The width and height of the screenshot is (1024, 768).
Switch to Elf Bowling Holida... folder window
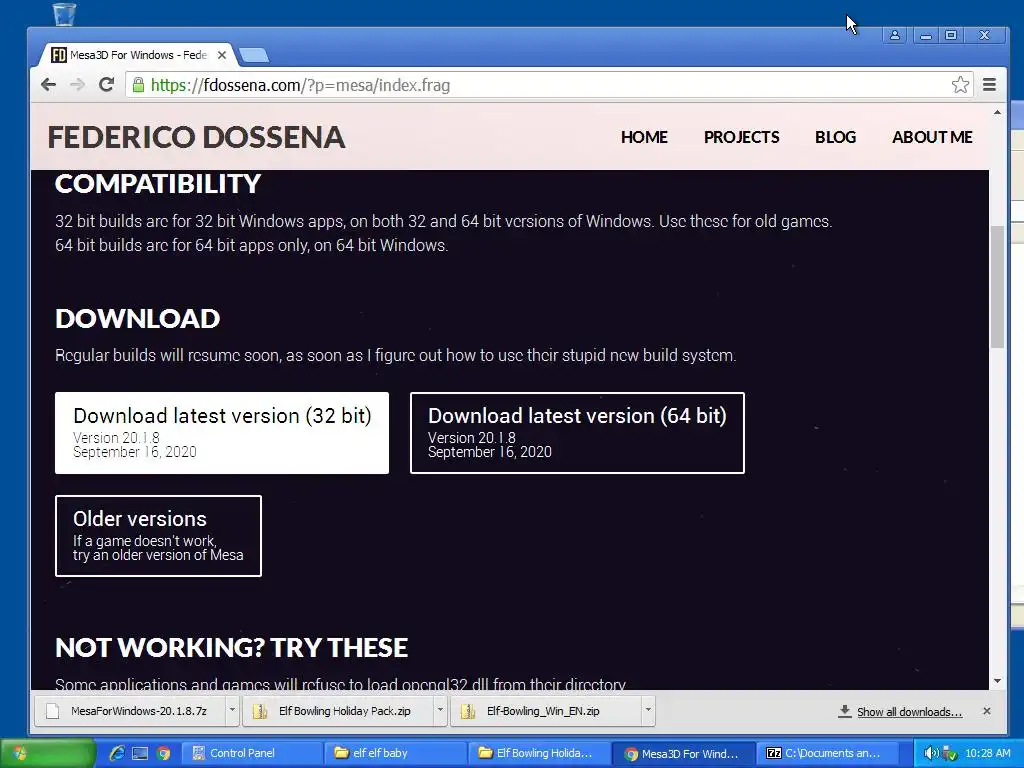coord(539,754)
